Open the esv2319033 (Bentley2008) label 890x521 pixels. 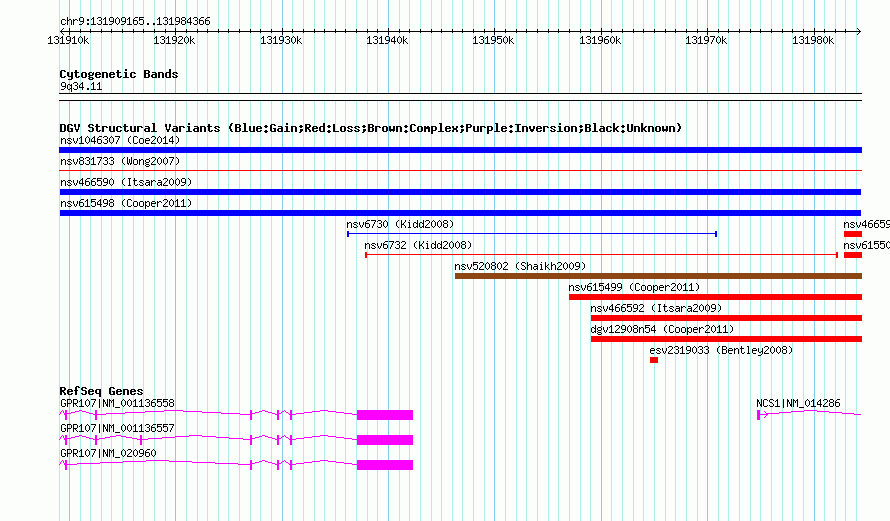721,350
